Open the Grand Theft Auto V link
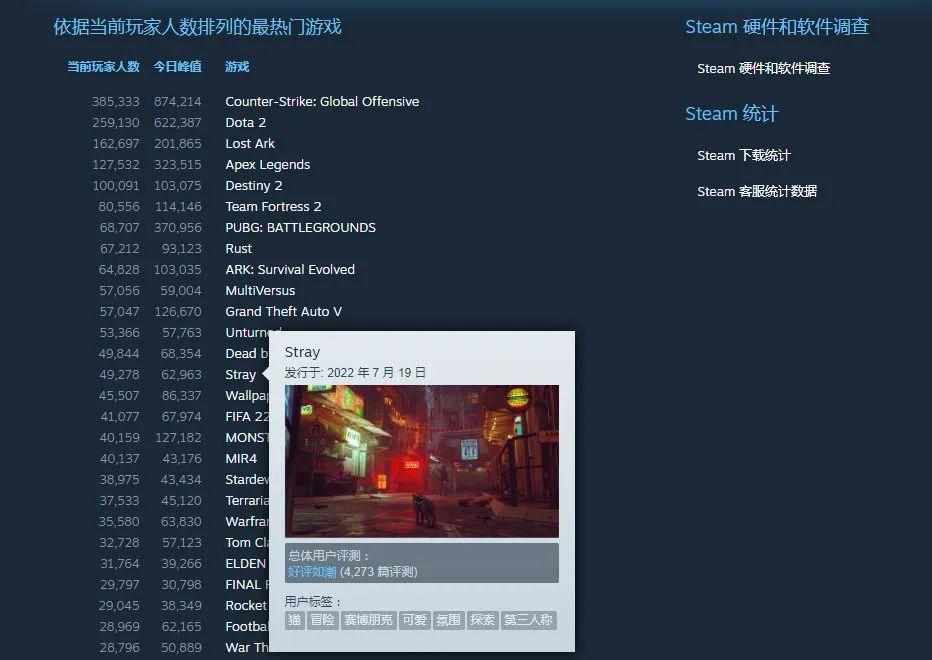Image resolution: width=932 pixels, height=660 pixels. coord(284,312)
